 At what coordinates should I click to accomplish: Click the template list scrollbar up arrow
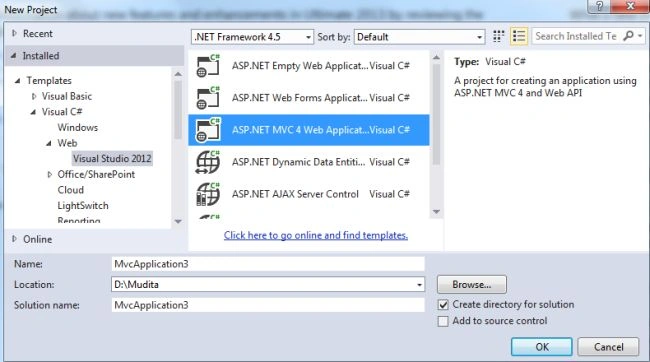click(436, 58)
